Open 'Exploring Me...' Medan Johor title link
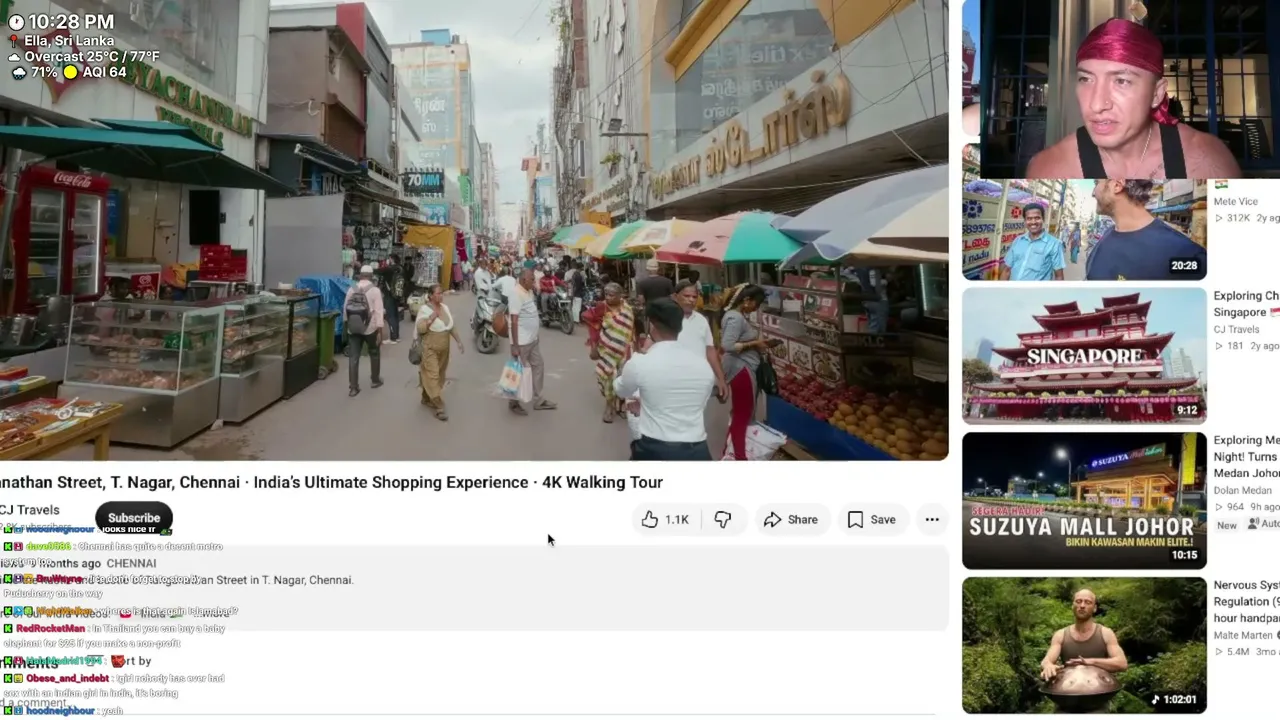This screenshot has height=720, width=1280. click(x=1246, y=457)
